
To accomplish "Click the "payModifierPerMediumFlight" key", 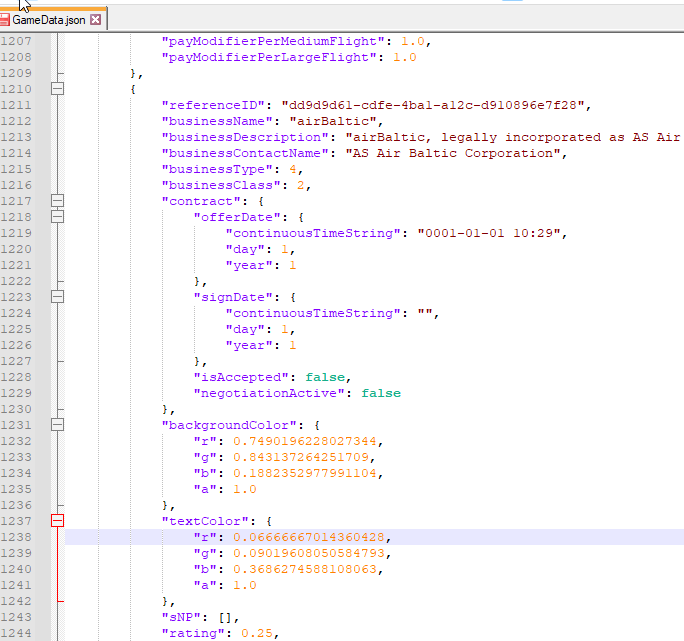I will click(x=273, y=41).
